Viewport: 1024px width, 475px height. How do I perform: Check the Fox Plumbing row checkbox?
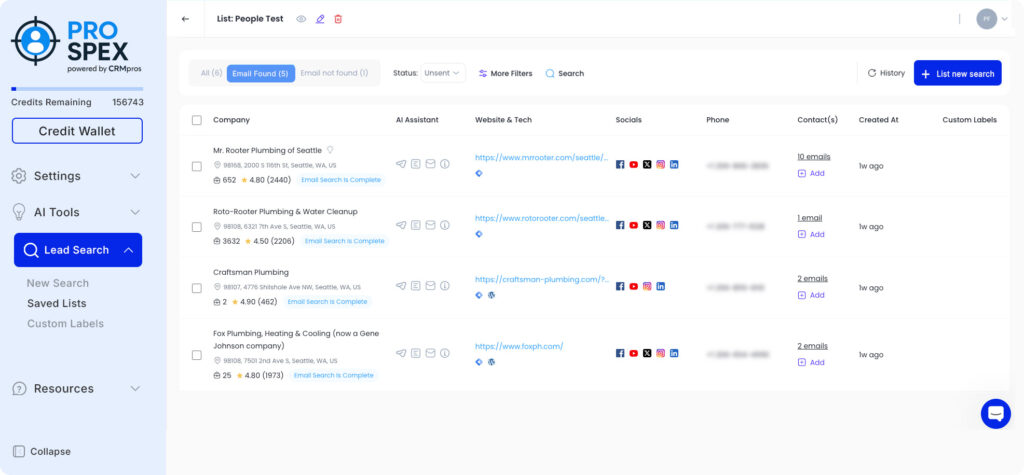pyautogui.click(x=197, y=355)
